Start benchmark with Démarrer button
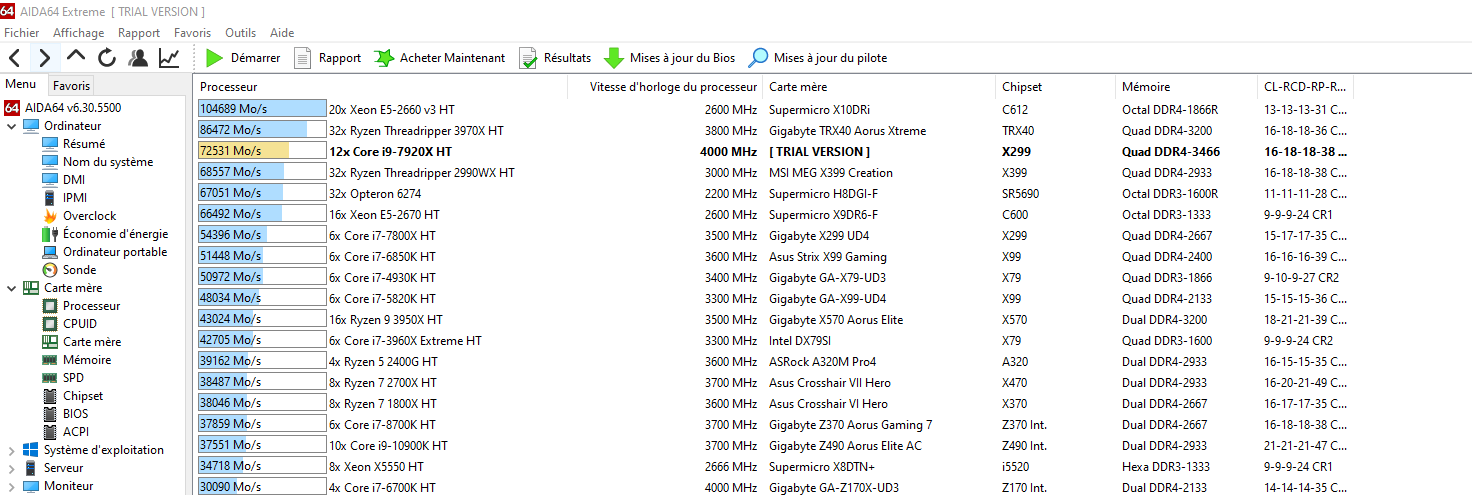 tap(243, 58)
